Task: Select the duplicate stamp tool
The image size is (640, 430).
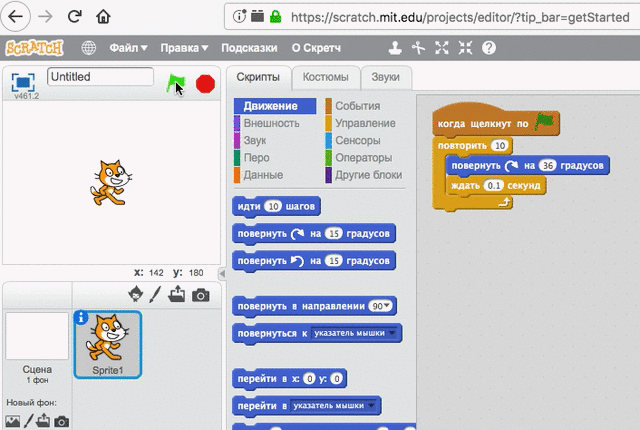Action: coord(396,48)
